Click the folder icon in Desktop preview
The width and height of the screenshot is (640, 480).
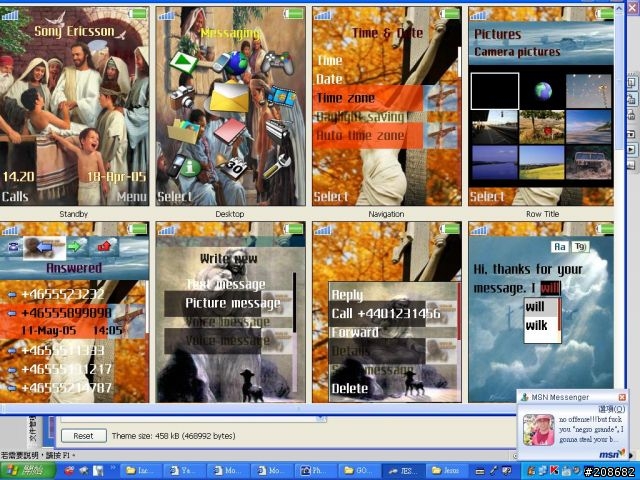click(x=184, y=131)
